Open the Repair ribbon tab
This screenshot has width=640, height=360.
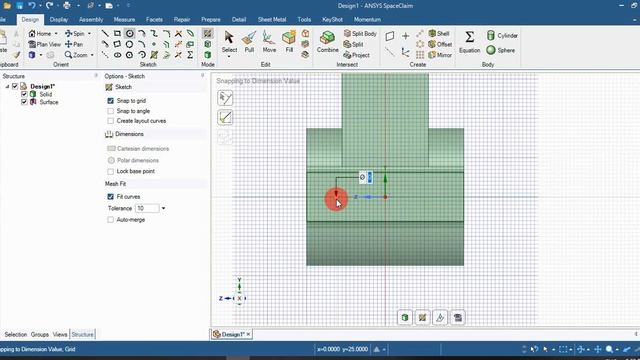(182, 20)
